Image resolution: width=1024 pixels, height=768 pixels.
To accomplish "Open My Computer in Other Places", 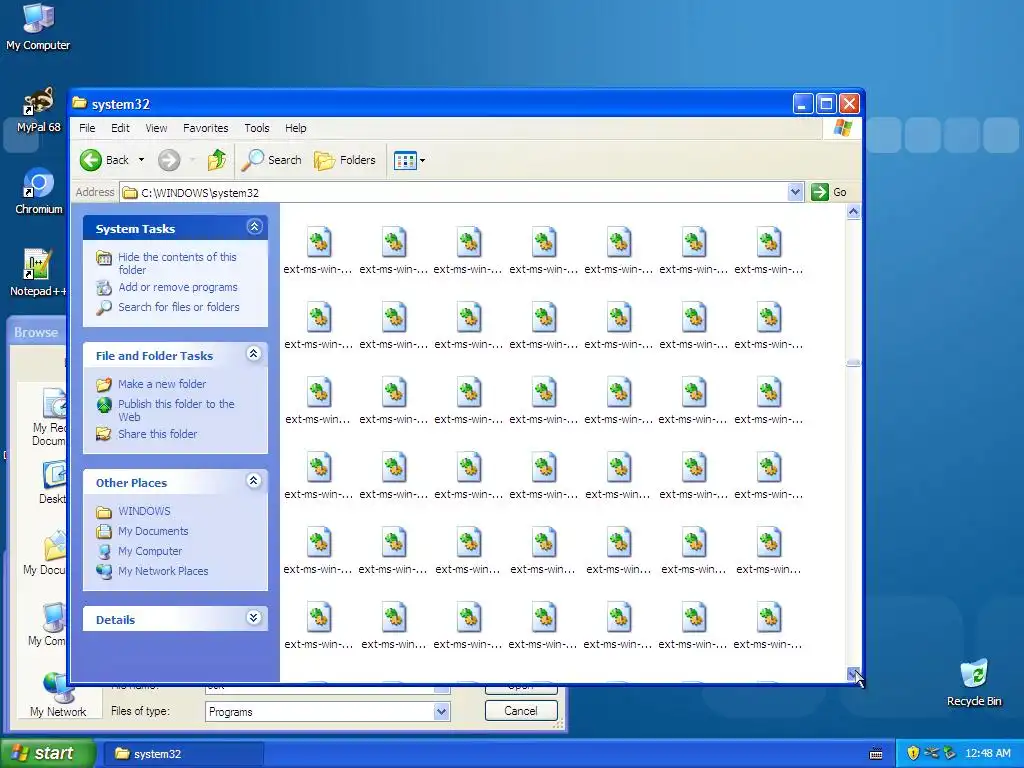I will 150,551.
